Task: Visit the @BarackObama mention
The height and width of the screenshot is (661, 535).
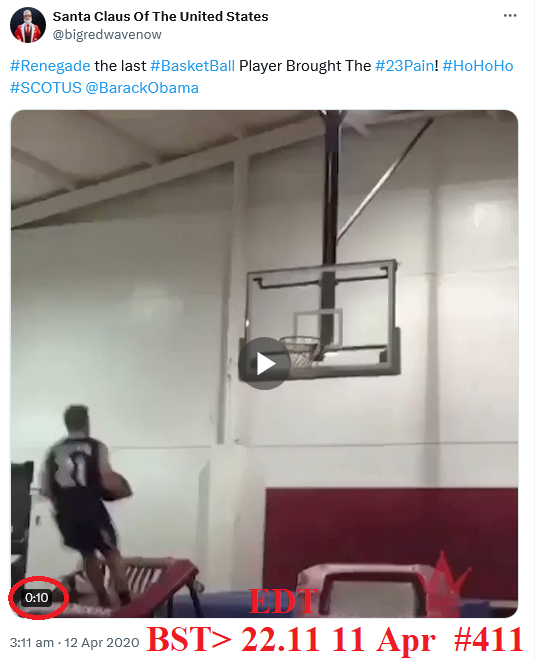Action: [x=142, y=88]
